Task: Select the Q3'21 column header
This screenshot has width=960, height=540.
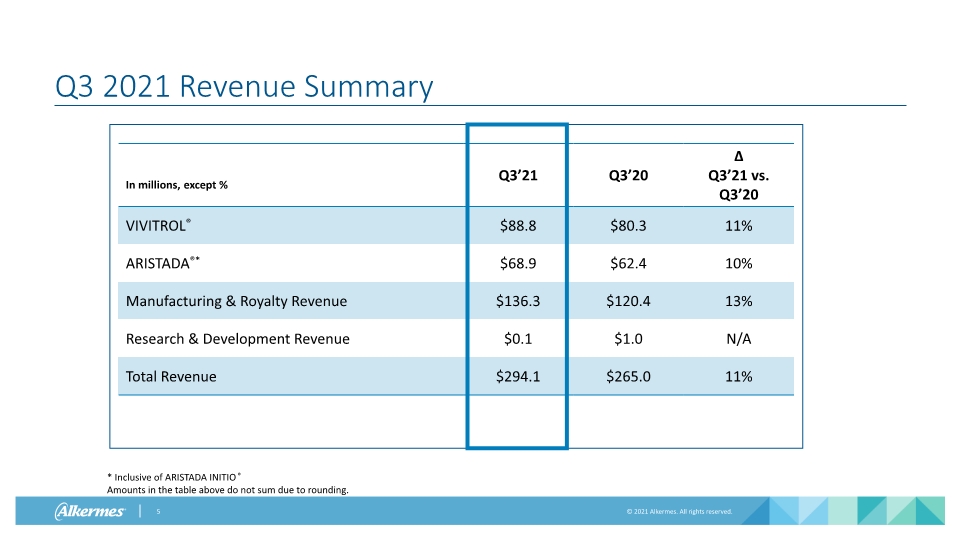Action: click(518, 176)
